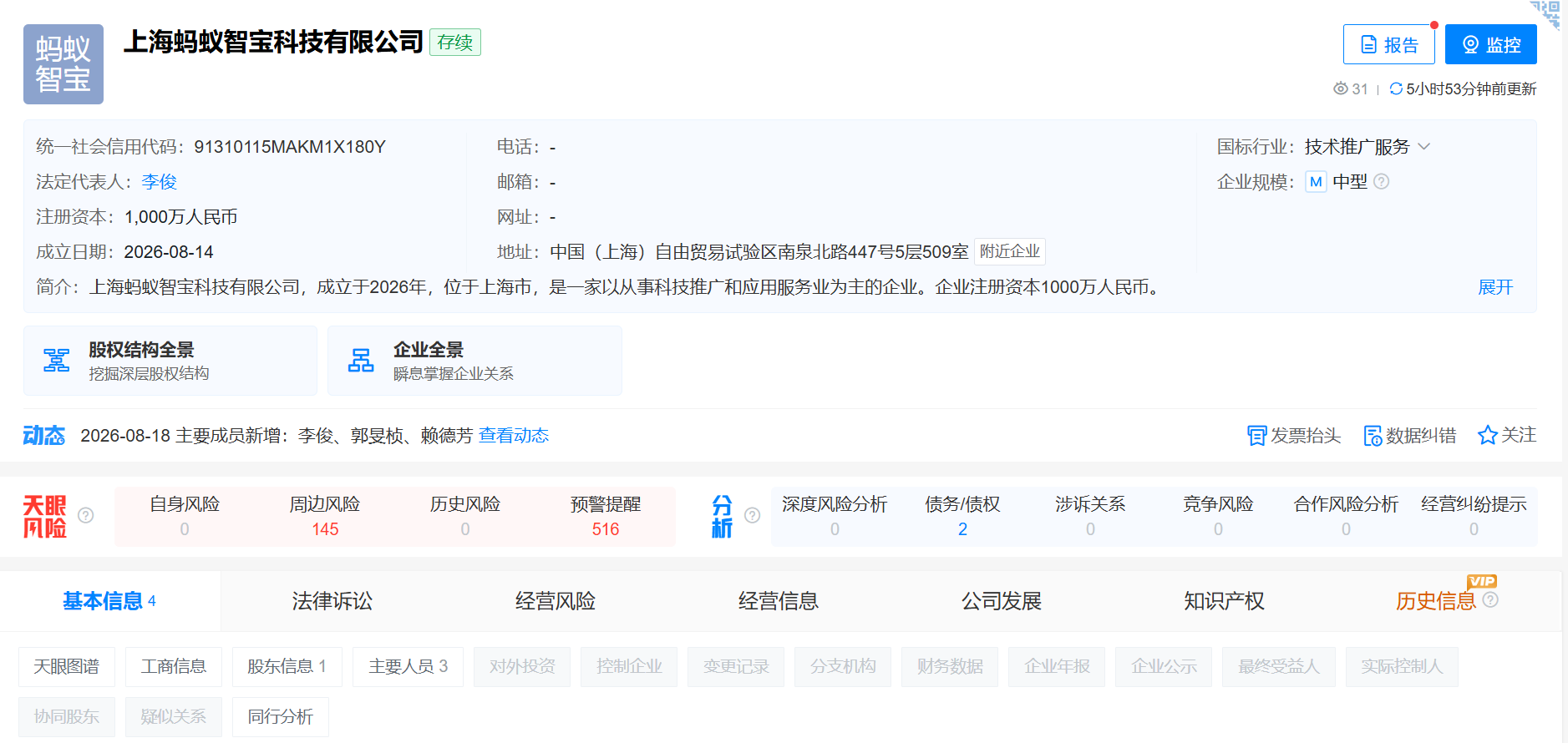This screenshot has width=1568, height=743.
Task: Click the 数据纠错 data correction icon
Action: [1373, 436]
